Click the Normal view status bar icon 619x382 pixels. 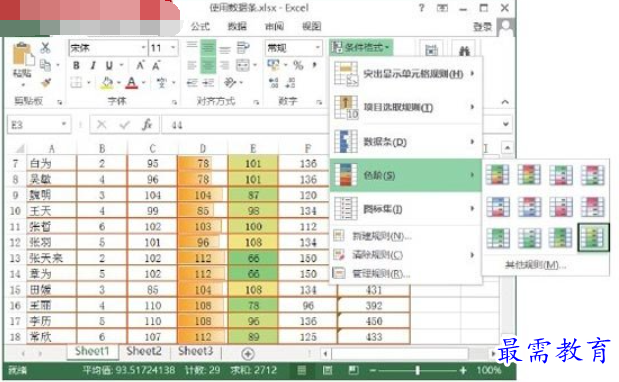coord(302,370)
